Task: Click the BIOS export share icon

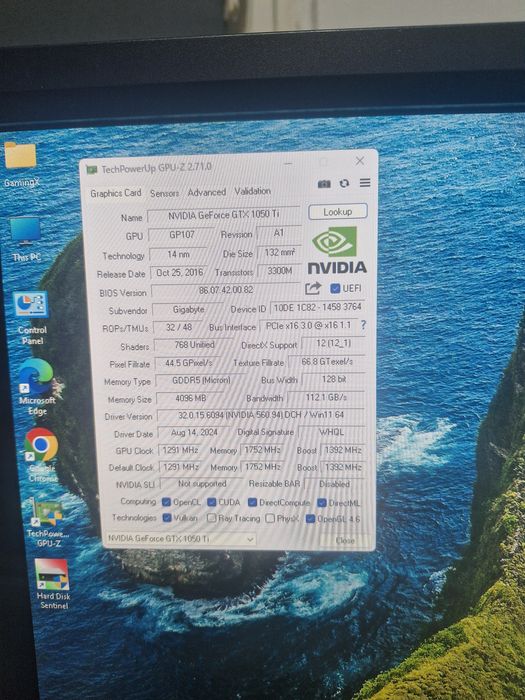Action: (313, 288)
